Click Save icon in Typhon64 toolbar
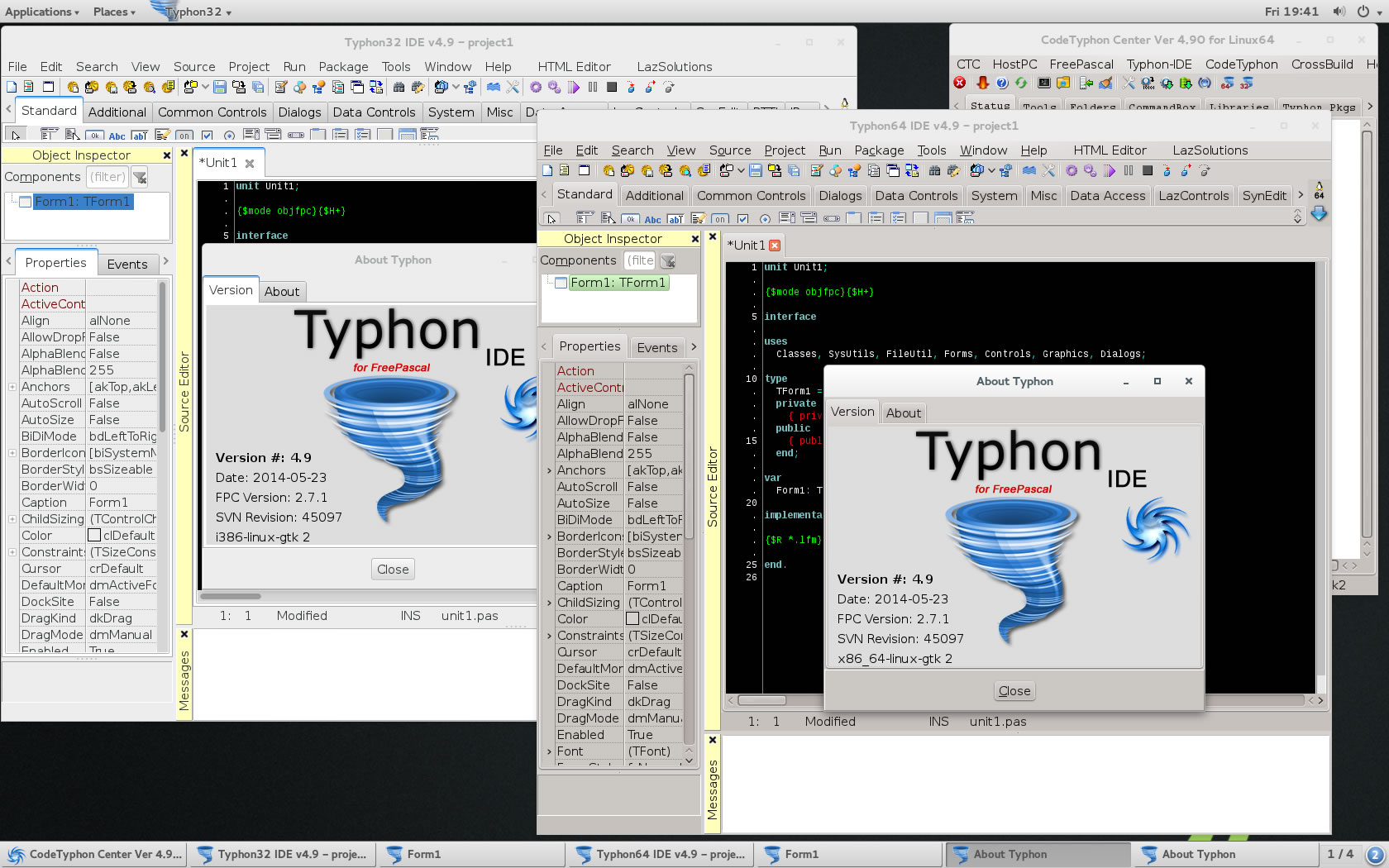This screenshot has width=1389, height=868. pos(755,170)
